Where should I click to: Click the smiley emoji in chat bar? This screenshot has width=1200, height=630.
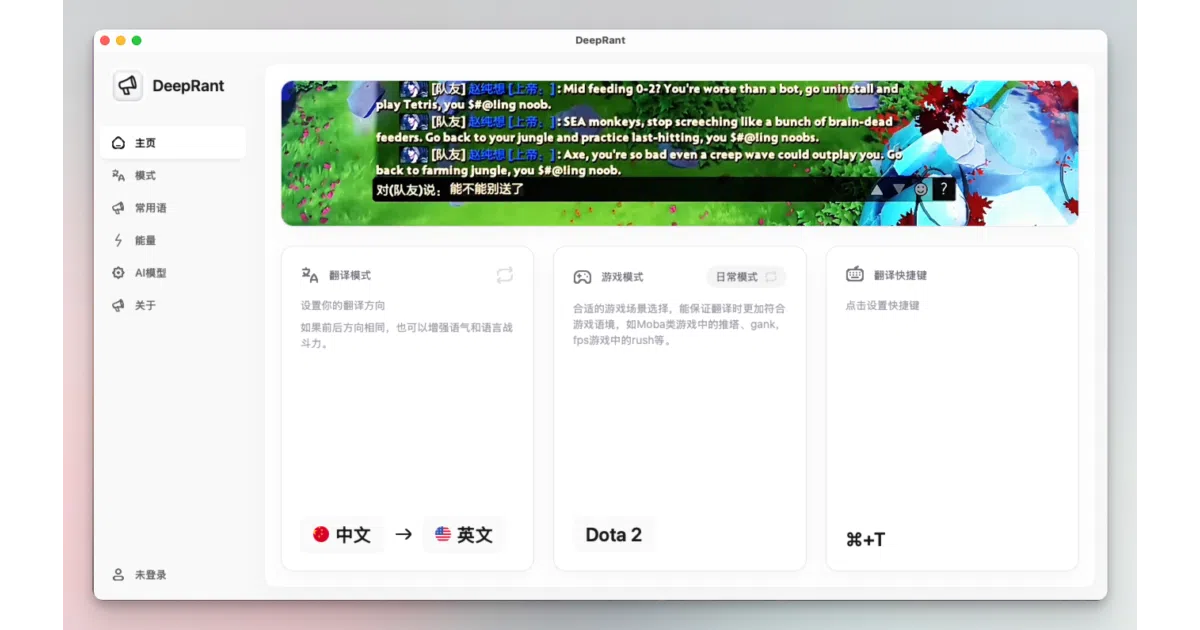(x=921, y=189)
